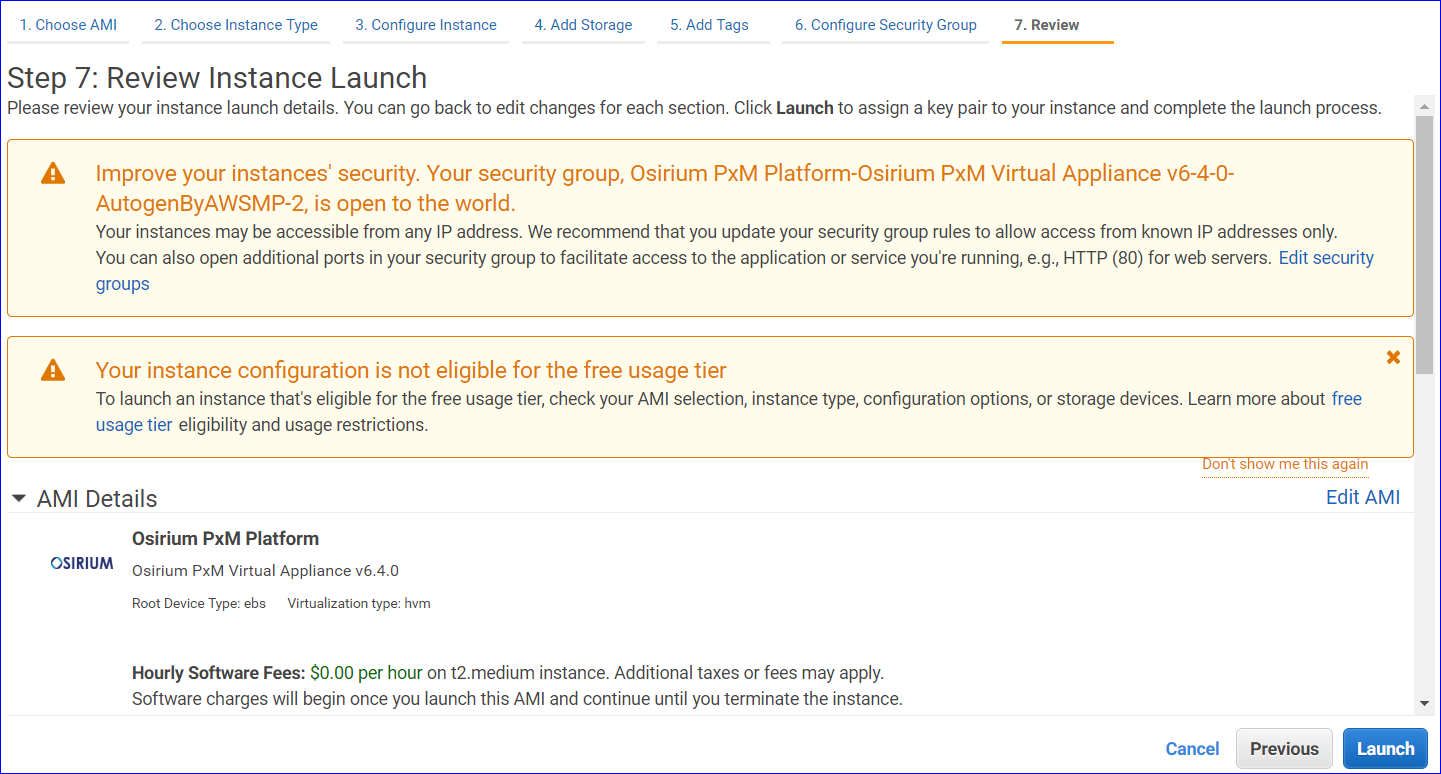Viewport: 1441px width, 774px height.
Task: Click Virtualization type: hvm text
Action: pos(359,603)
